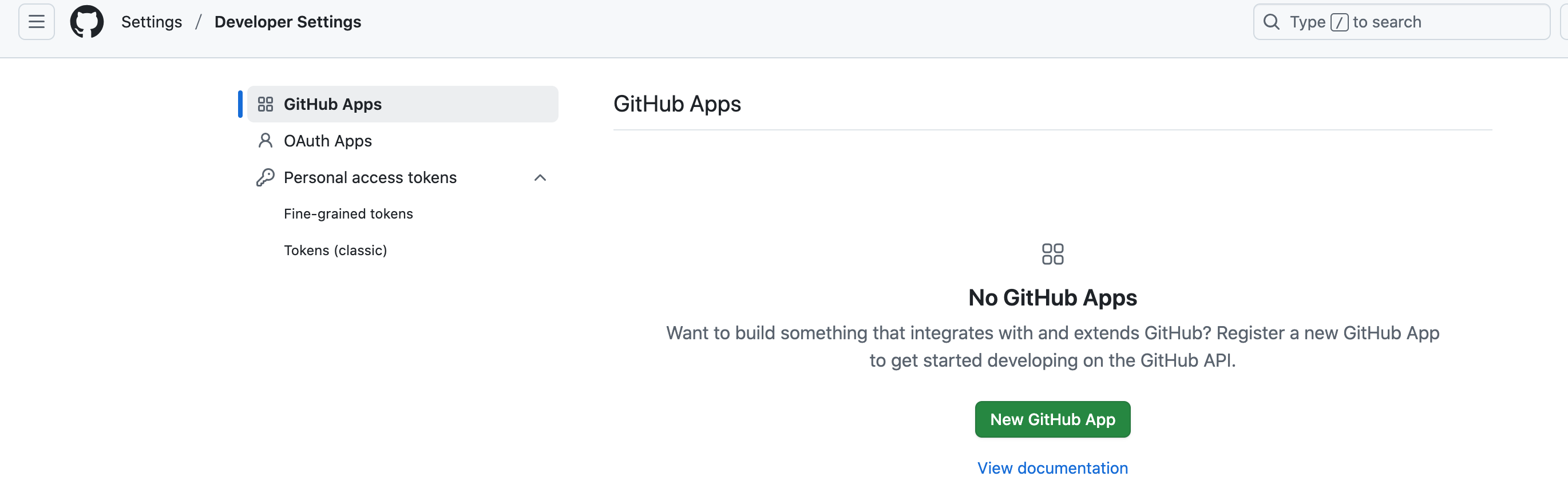This screenshot has width=1568, height=492.
Task: Focus the Type / to search field
Action: (x=1401, y=22)
